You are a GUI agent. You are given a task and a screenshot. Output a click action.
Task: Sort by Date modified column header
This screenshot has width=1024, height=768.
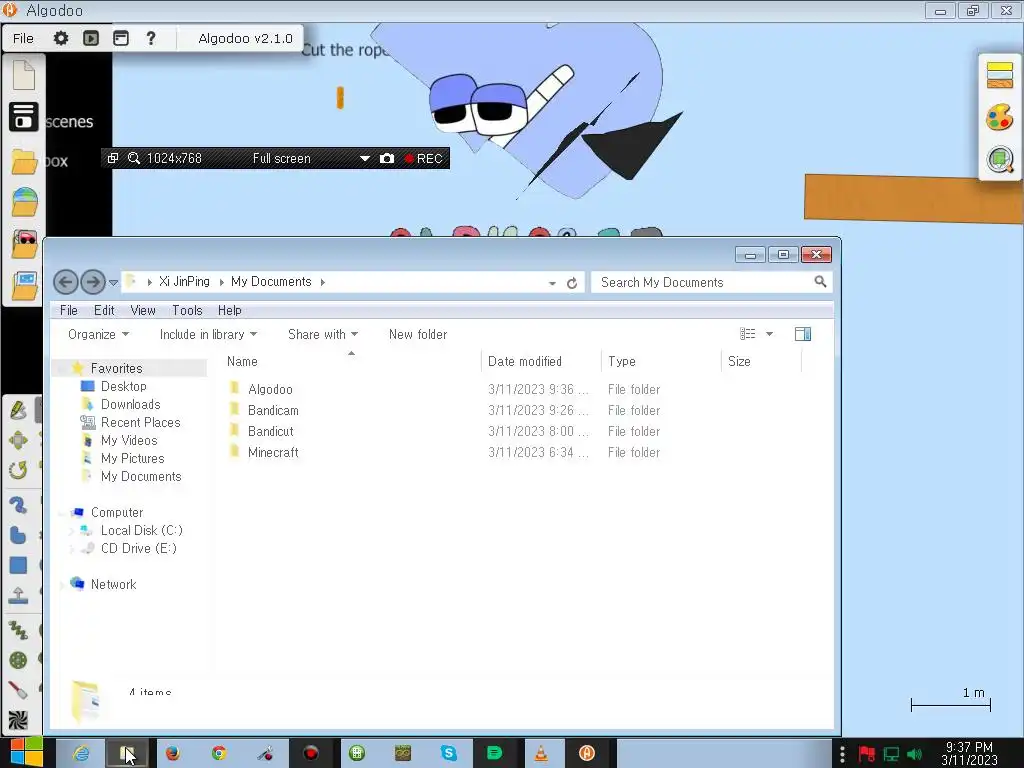[541, 361]
